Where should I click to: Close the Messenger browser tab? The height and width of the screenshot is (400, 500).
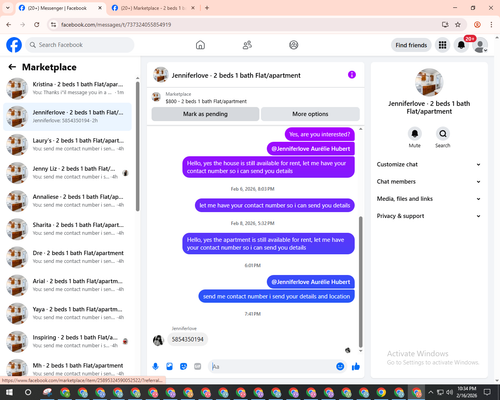coord(100,8)
